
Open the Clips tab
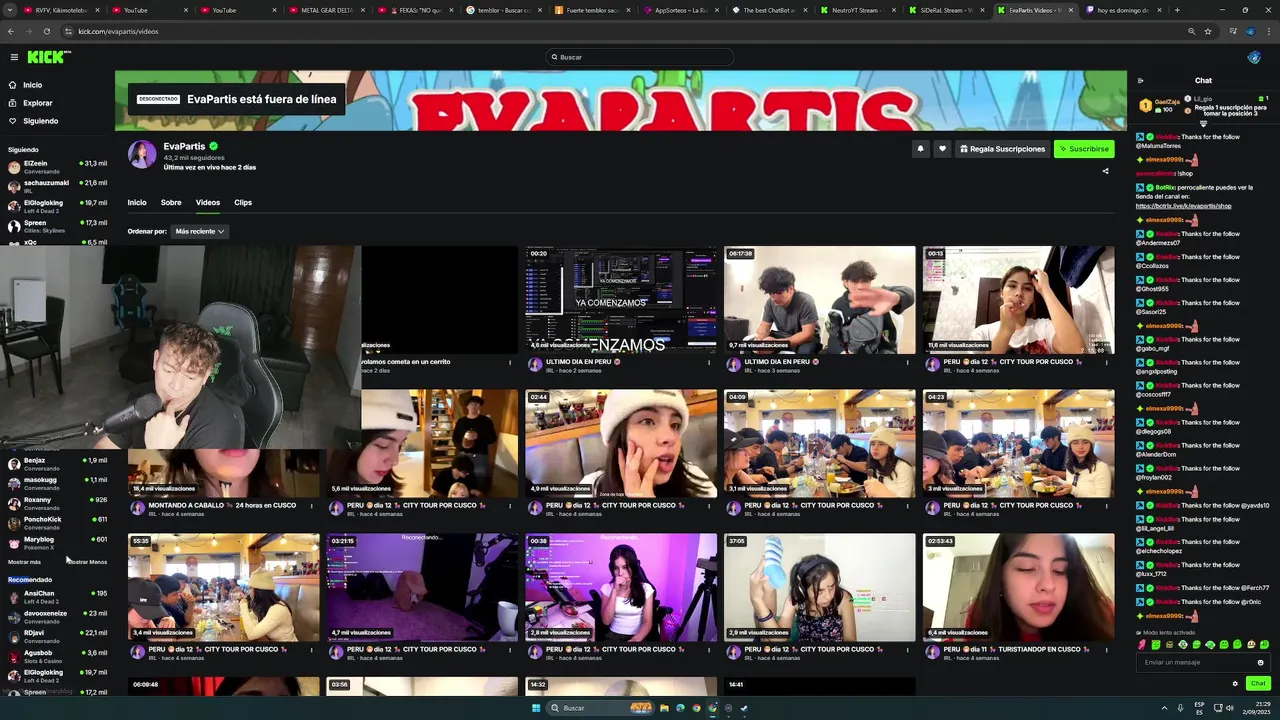coord(243,202)
